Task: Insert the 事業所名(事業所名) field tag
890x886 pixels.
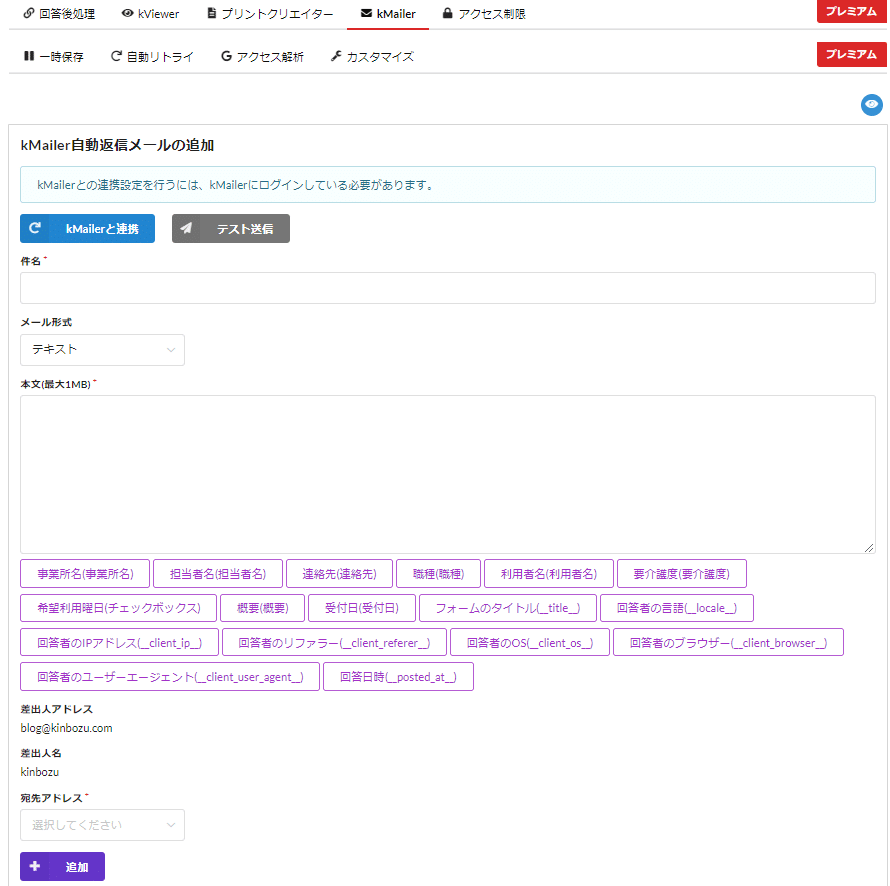Action: pyautogui.click(x=85, y=574)
